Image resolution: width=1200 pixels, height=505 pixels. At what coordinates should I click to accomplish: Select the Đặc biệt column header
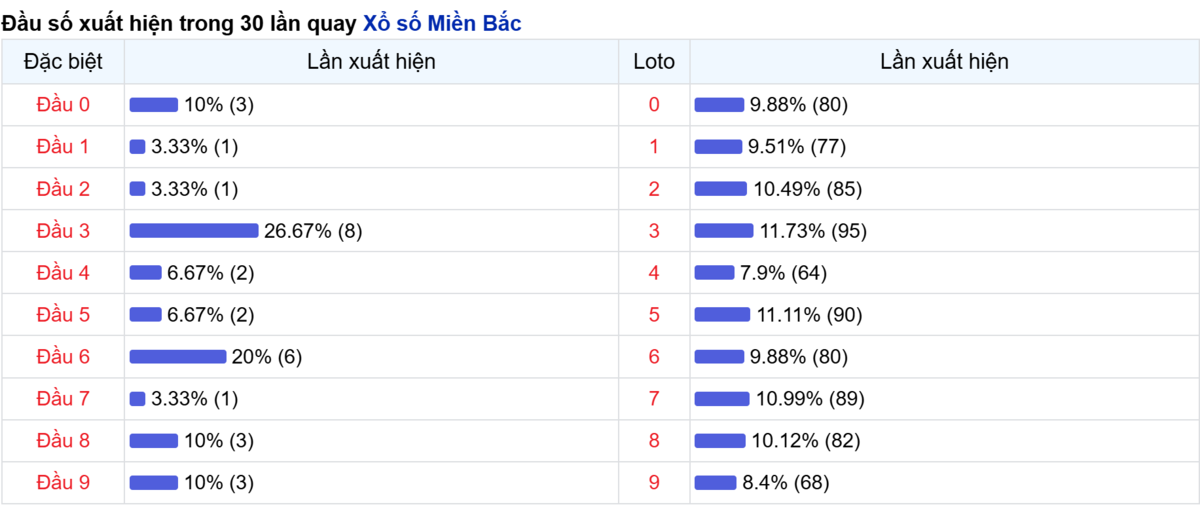[63, 61]
